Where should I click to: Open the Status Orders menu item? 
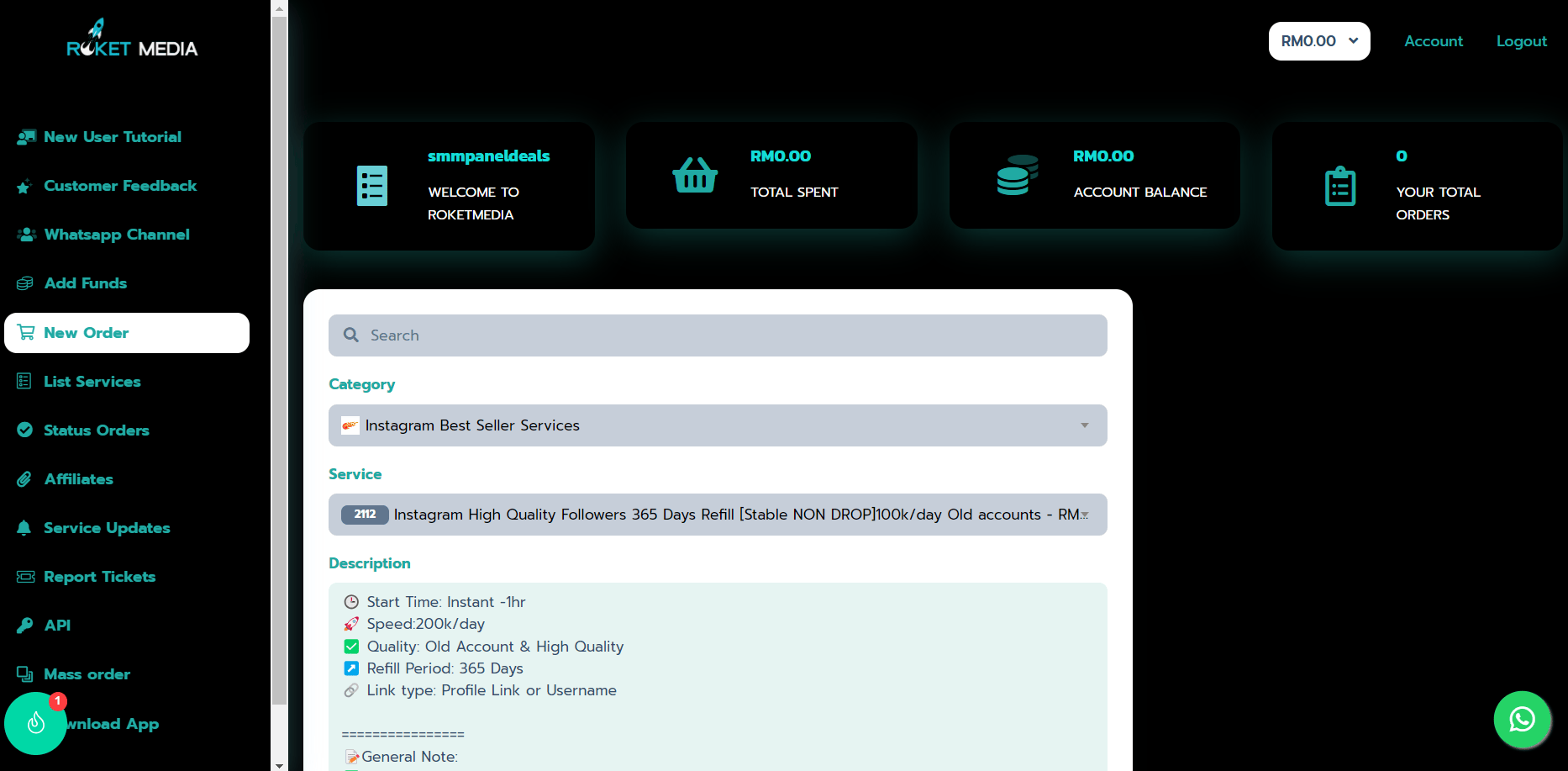(x=96, y=430)
